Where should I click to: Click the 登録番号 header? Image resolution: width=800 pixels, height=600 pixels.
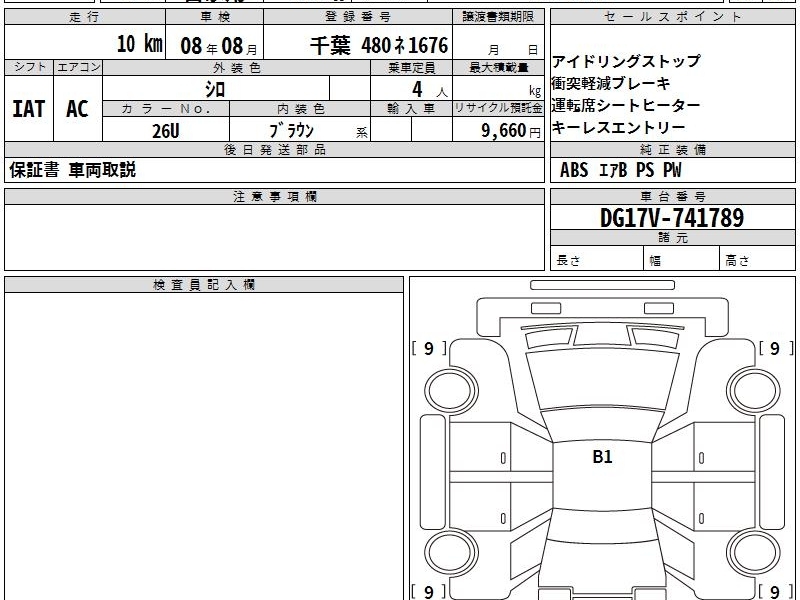(x=358, y=17)
